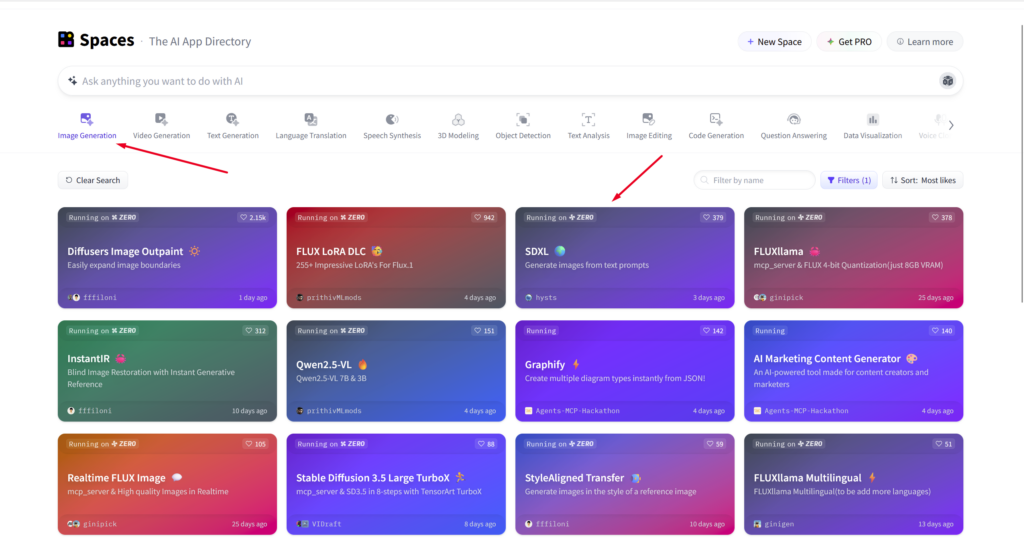The width and height of the screenshot is (1024, 538).
Task: Open the SDXL space card
Action: click(625, 258)
